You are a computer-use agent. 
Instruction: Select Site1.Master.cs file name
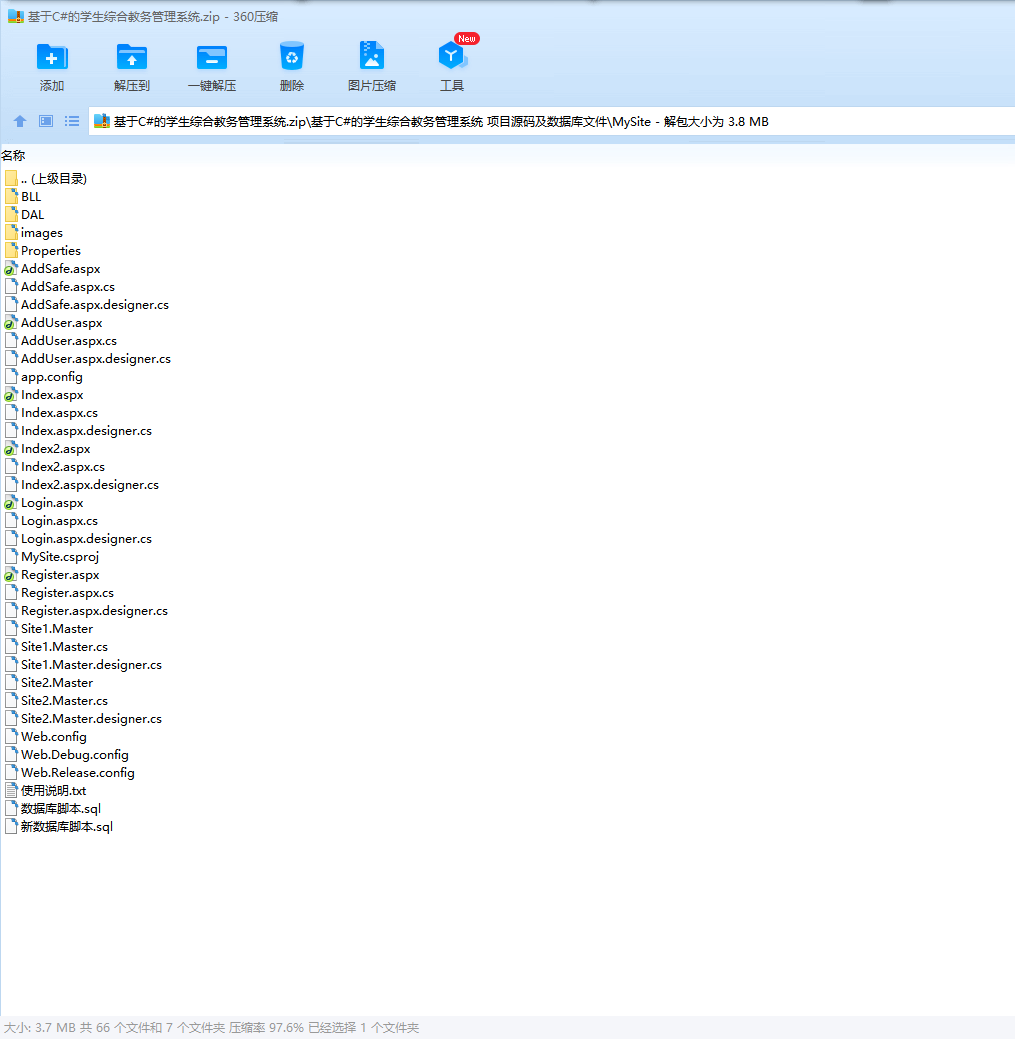[64, 646]
